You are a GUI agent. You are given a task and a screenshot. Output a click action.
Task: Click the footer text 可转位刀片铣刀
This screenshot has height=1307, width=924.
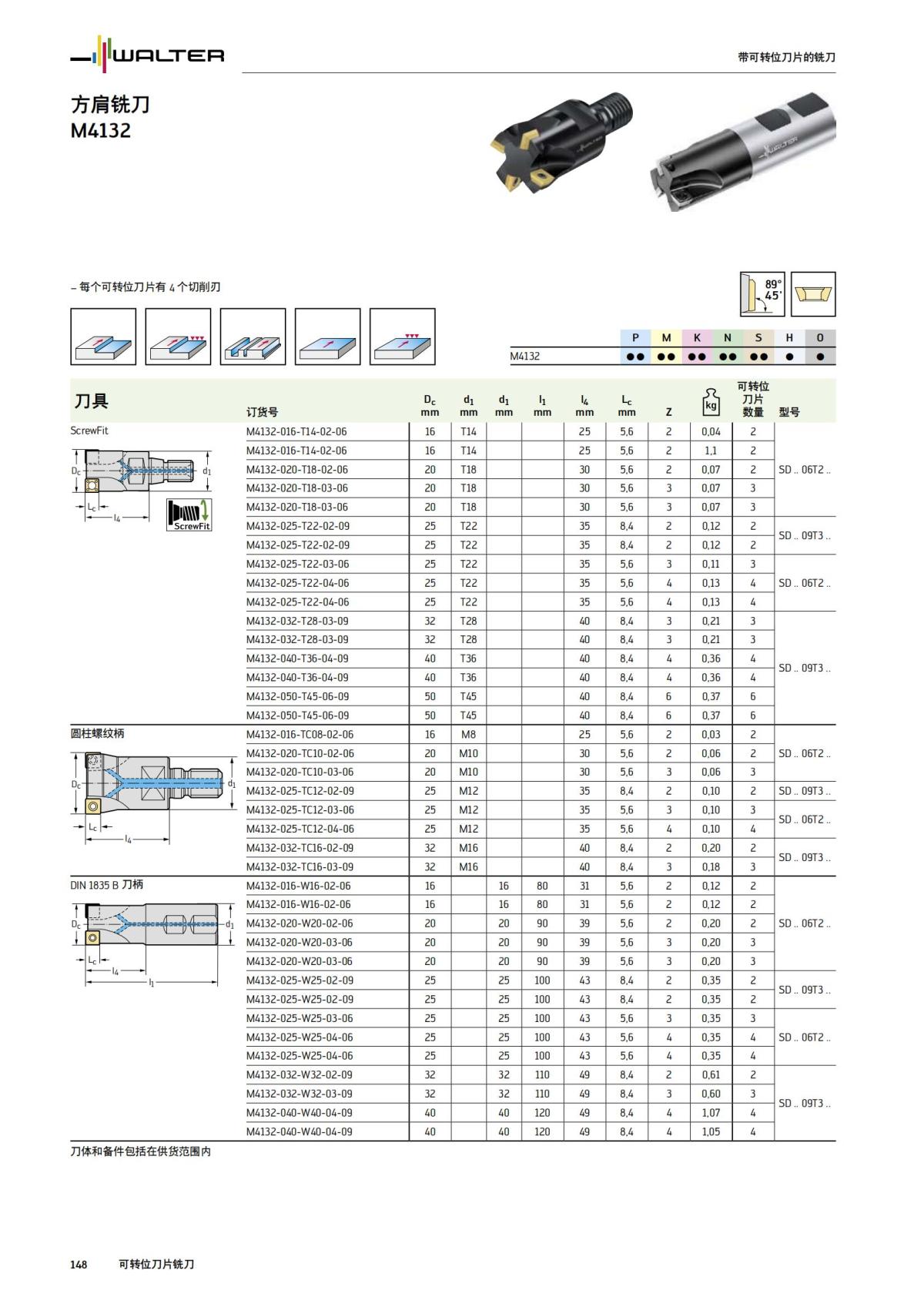pos(156,1265)
